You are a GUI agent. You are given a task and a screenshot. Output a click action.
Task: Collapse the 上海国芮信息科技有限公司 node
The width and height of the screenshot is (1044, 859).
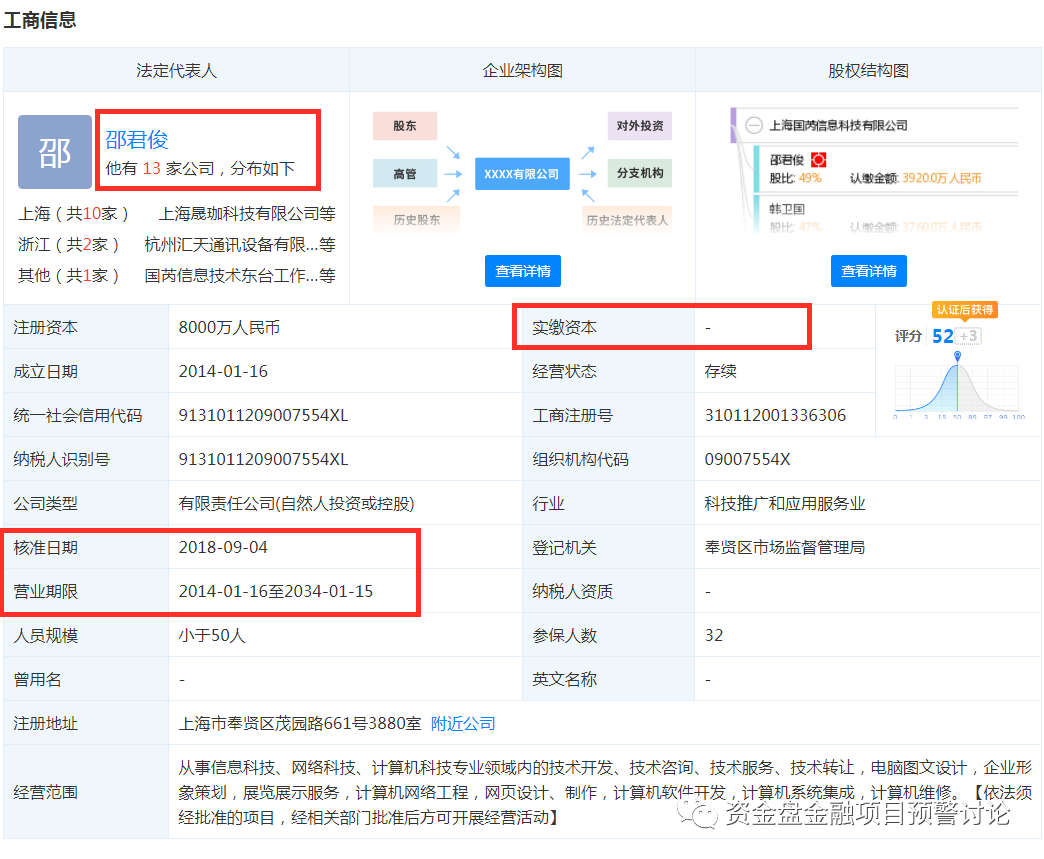click(x=754, y=125)
